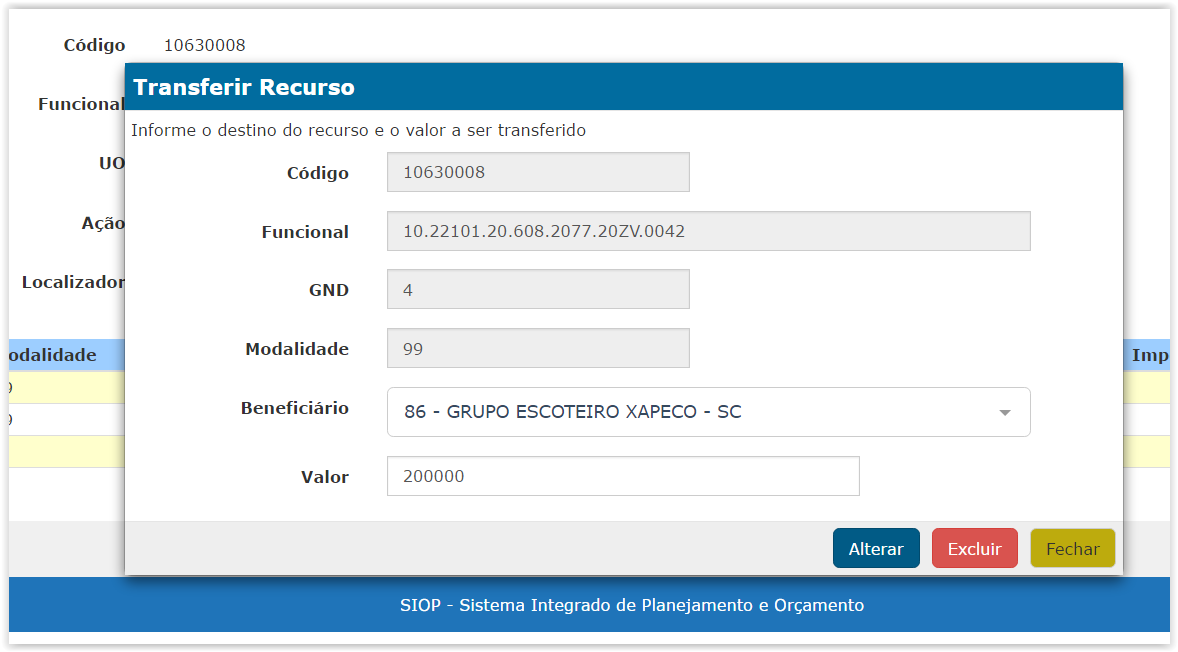The height and width of the screenshot is (652, 1178).
Task: Click the instruction text under the dialog title
Action: pyautogui.click(x=358, y=130)
